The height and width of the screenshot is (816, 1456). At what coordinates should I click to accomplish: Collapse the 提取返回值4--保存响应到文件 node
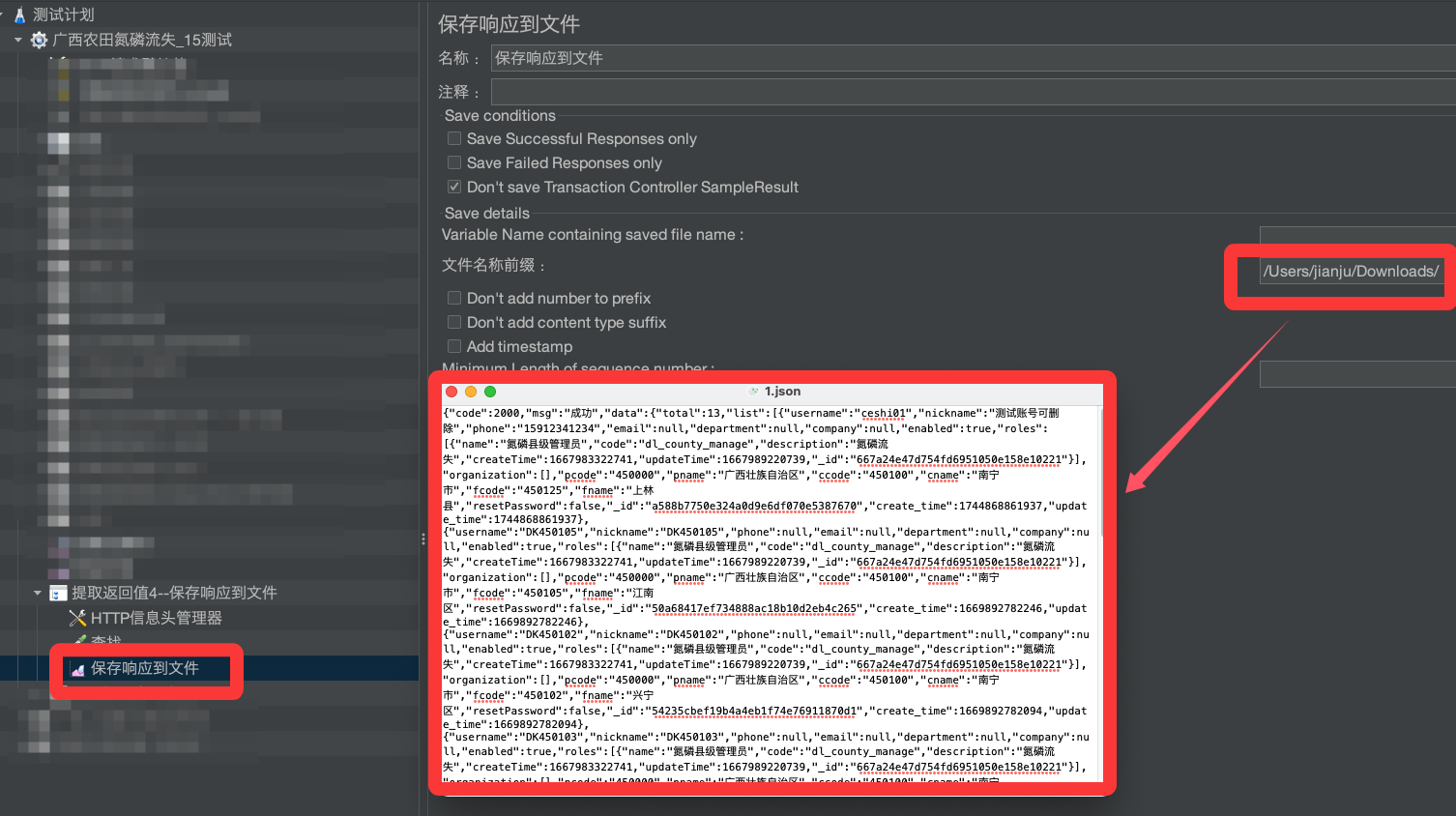38,593
